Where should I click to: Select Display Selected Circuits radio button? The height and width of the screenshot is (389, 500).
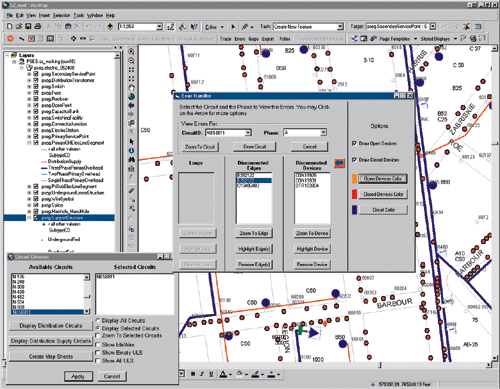98,328
